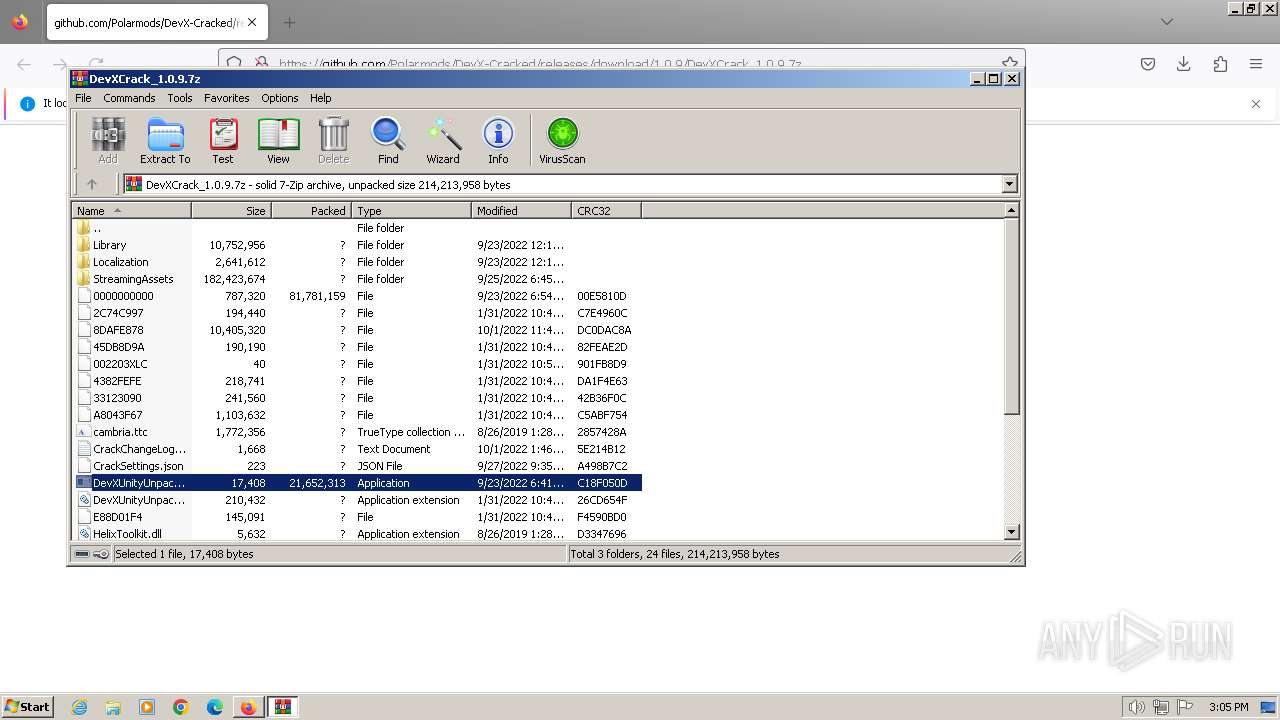The width and height of the screenshot is (1280, 720).
Task: Launch the Wizard tool
Action: tap(443, 141)
